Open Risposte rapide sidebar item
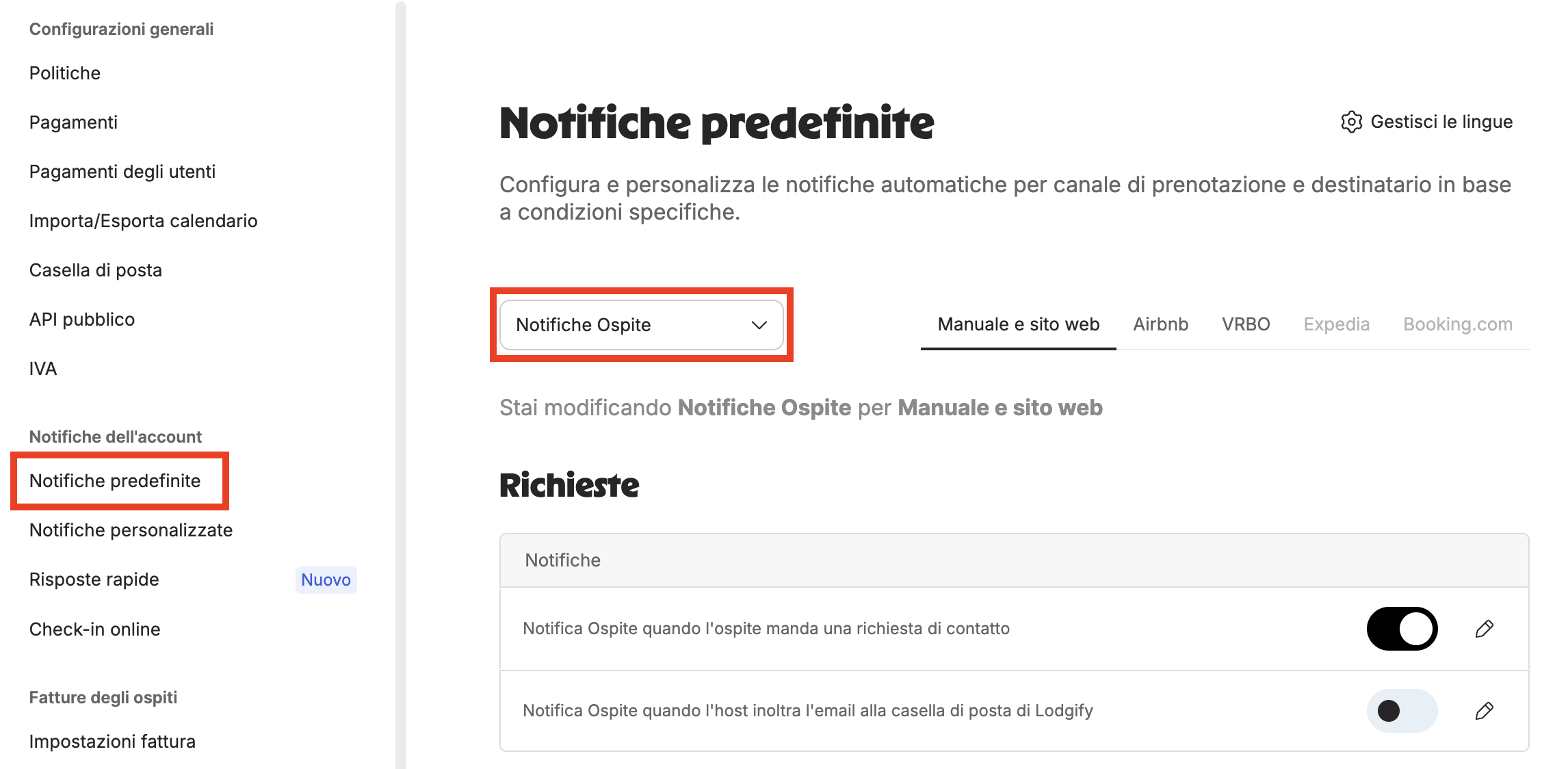 (94, 579)
